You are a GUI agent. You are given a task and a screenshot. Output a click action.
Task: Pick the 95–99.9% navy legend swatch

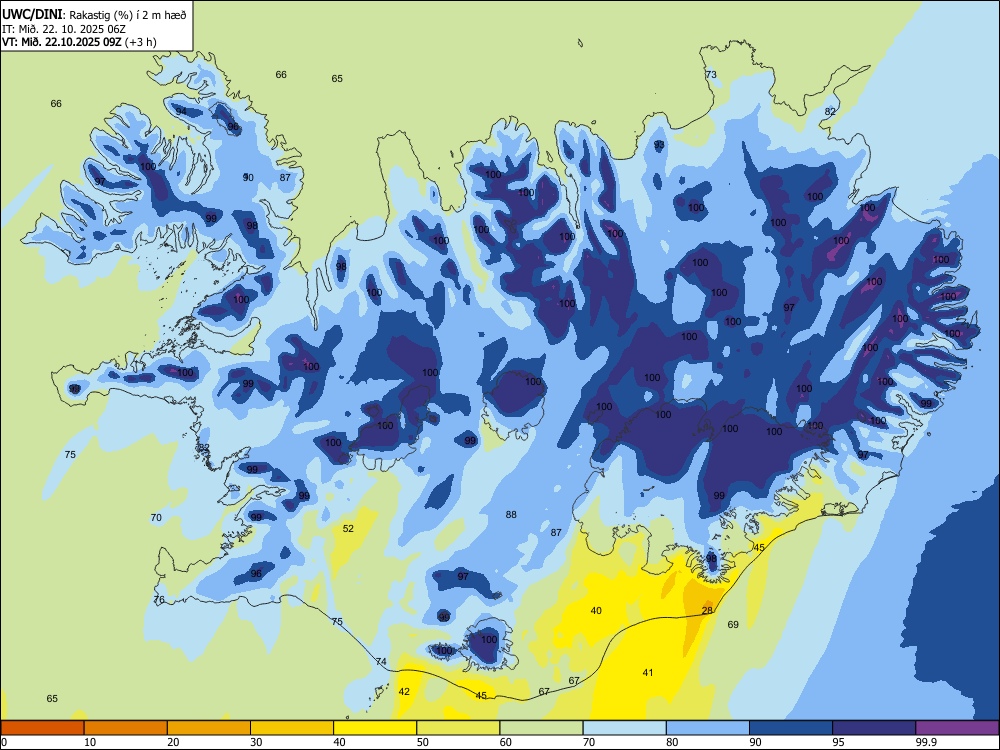coord(874,728)
